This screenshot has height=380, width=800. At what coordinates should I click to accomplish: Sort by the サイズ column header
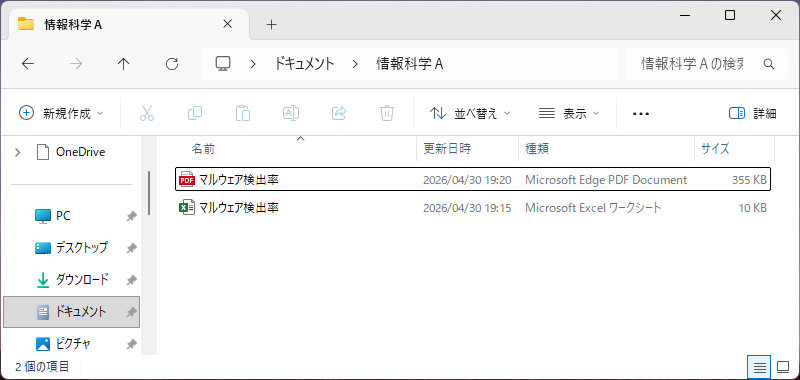point(735,149)
